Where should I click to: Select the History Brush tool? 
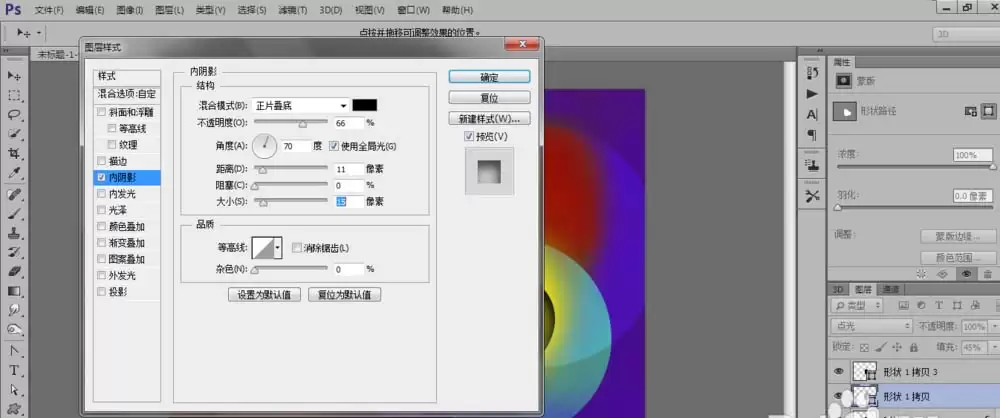pyautogui.click(x=14, y=252)
